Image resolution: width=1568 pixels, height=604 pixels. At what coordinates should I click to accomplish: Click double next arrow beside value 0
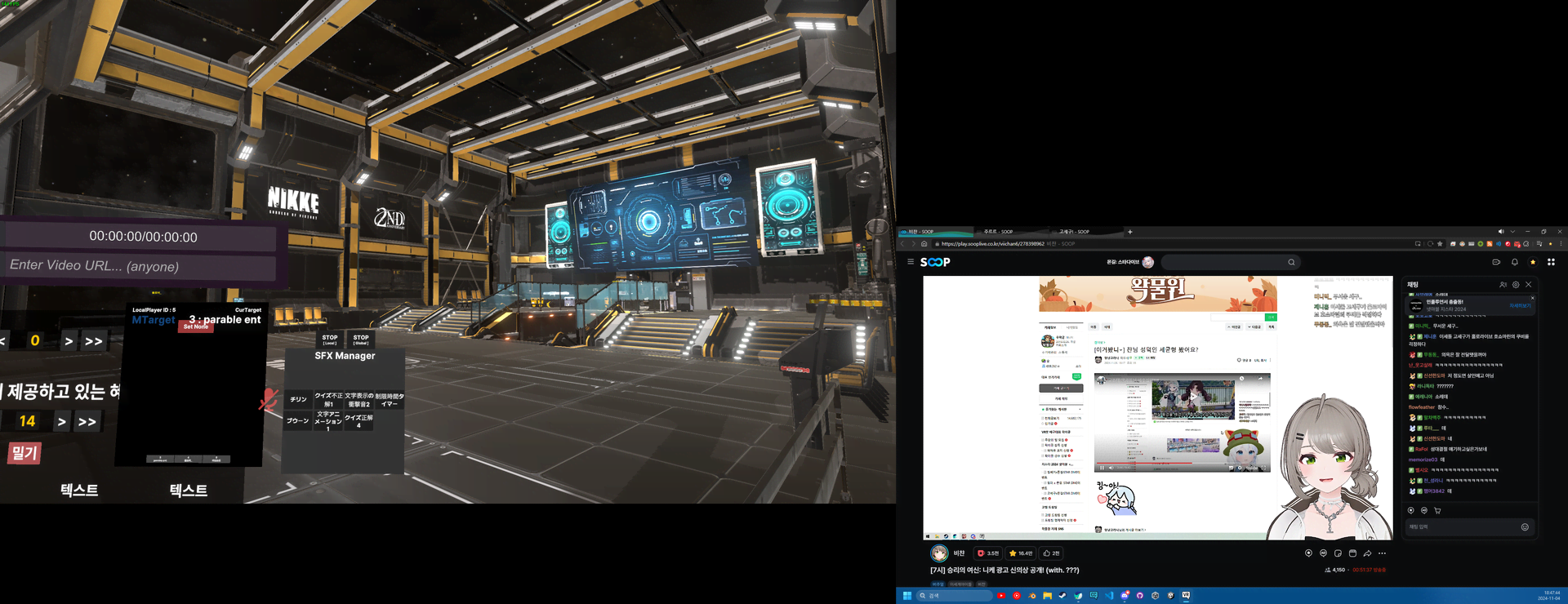[x=94, y=341]
